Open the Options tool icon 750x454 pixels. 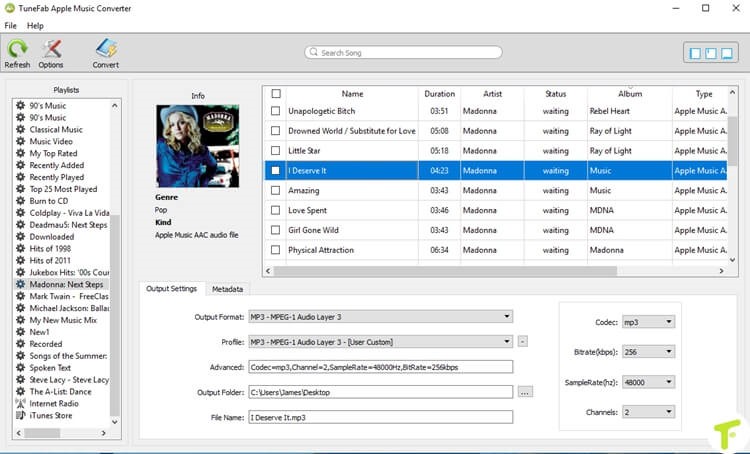pos(51,49)
